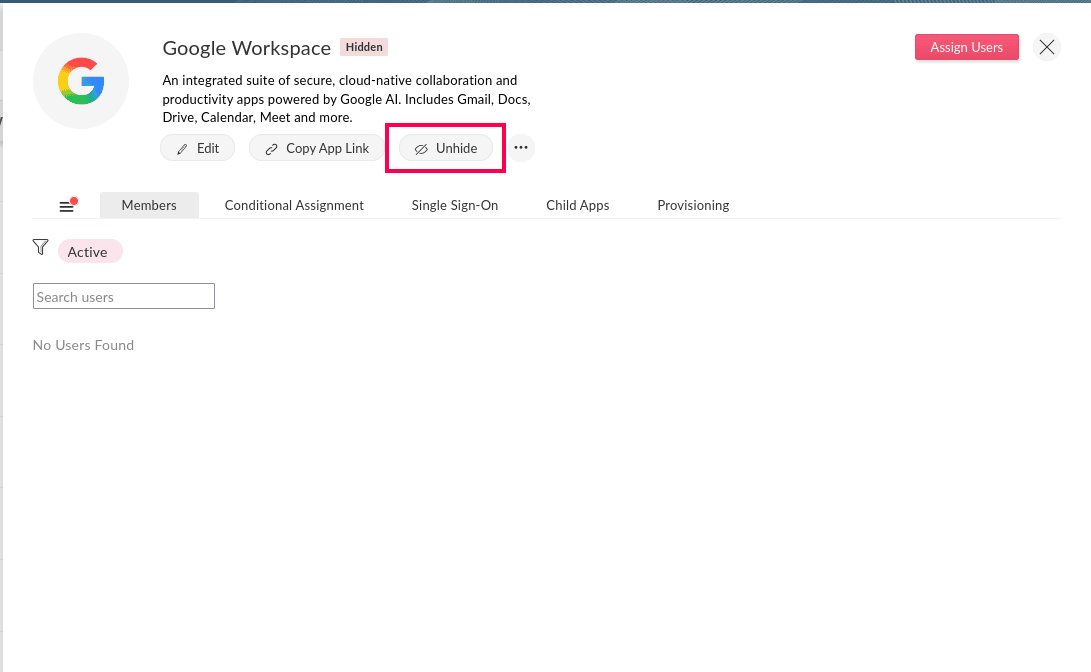Close the app details panel

coord(1046,47)
